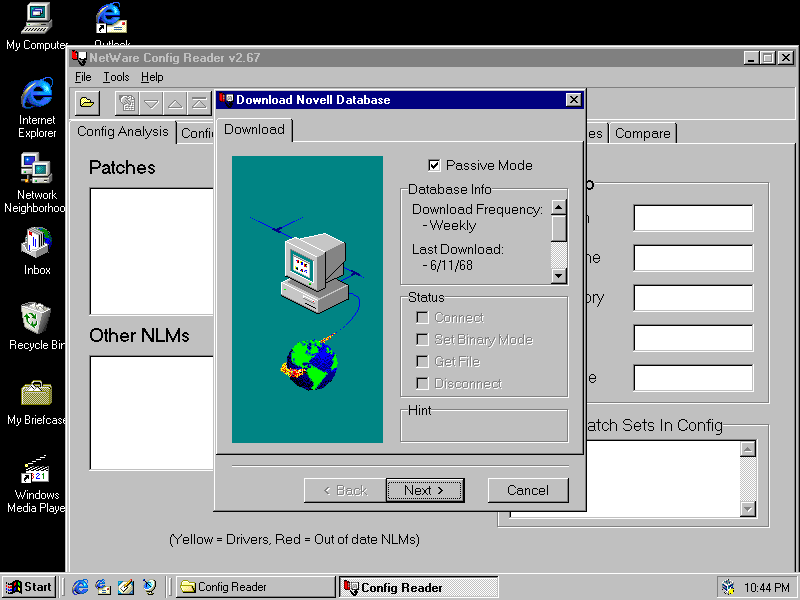Toggle the Connect status checkbox

pyautogui.click(x=422, y=317)
